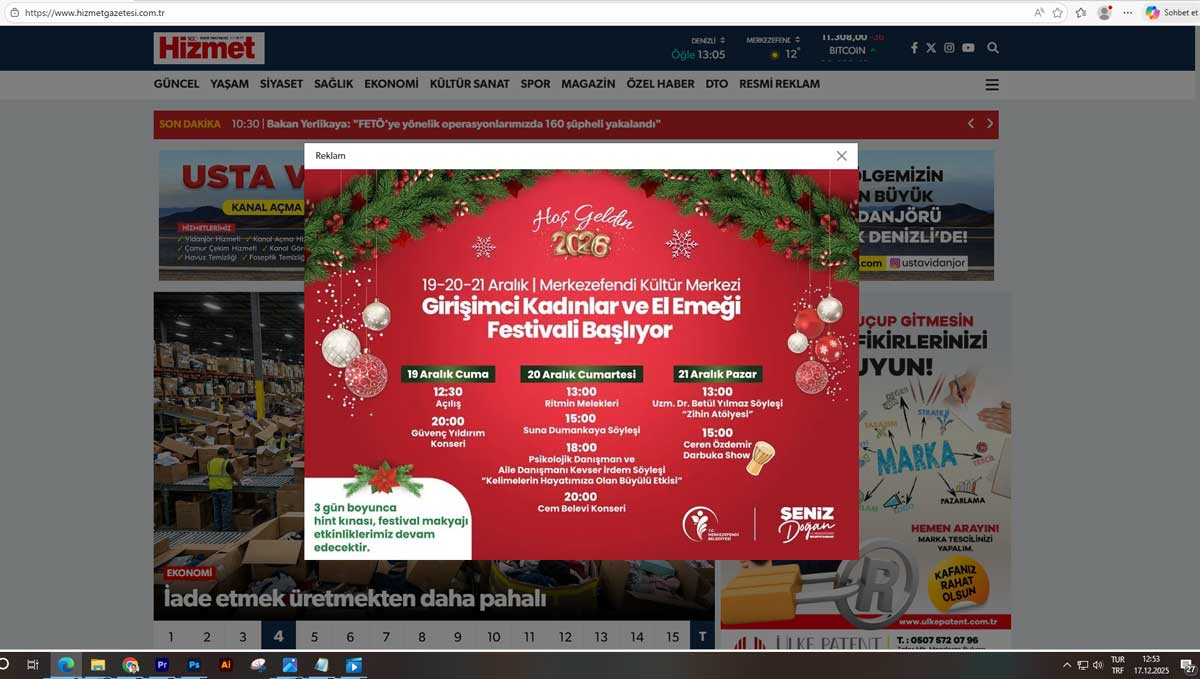Screen dimensions: 1200x679
Task: Open the Facebook page icon
Action: click(x=913, y=48)
